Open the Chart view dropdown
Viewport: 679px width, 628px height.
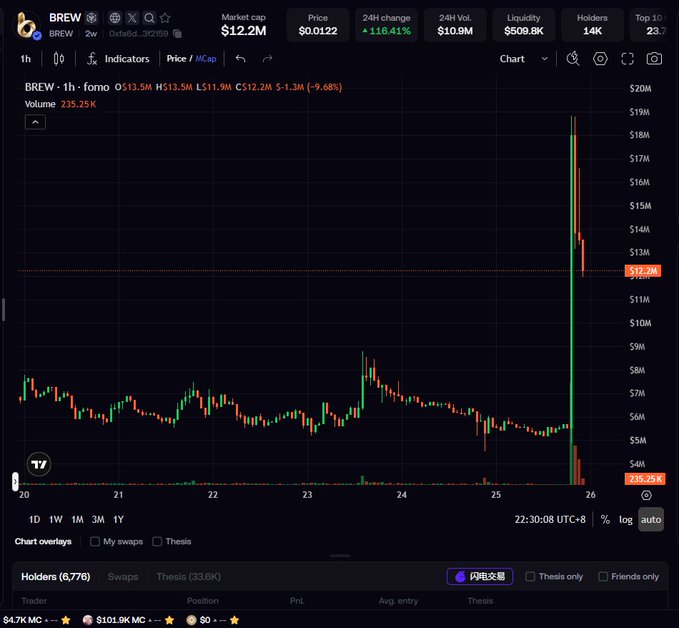coord(524,58)
